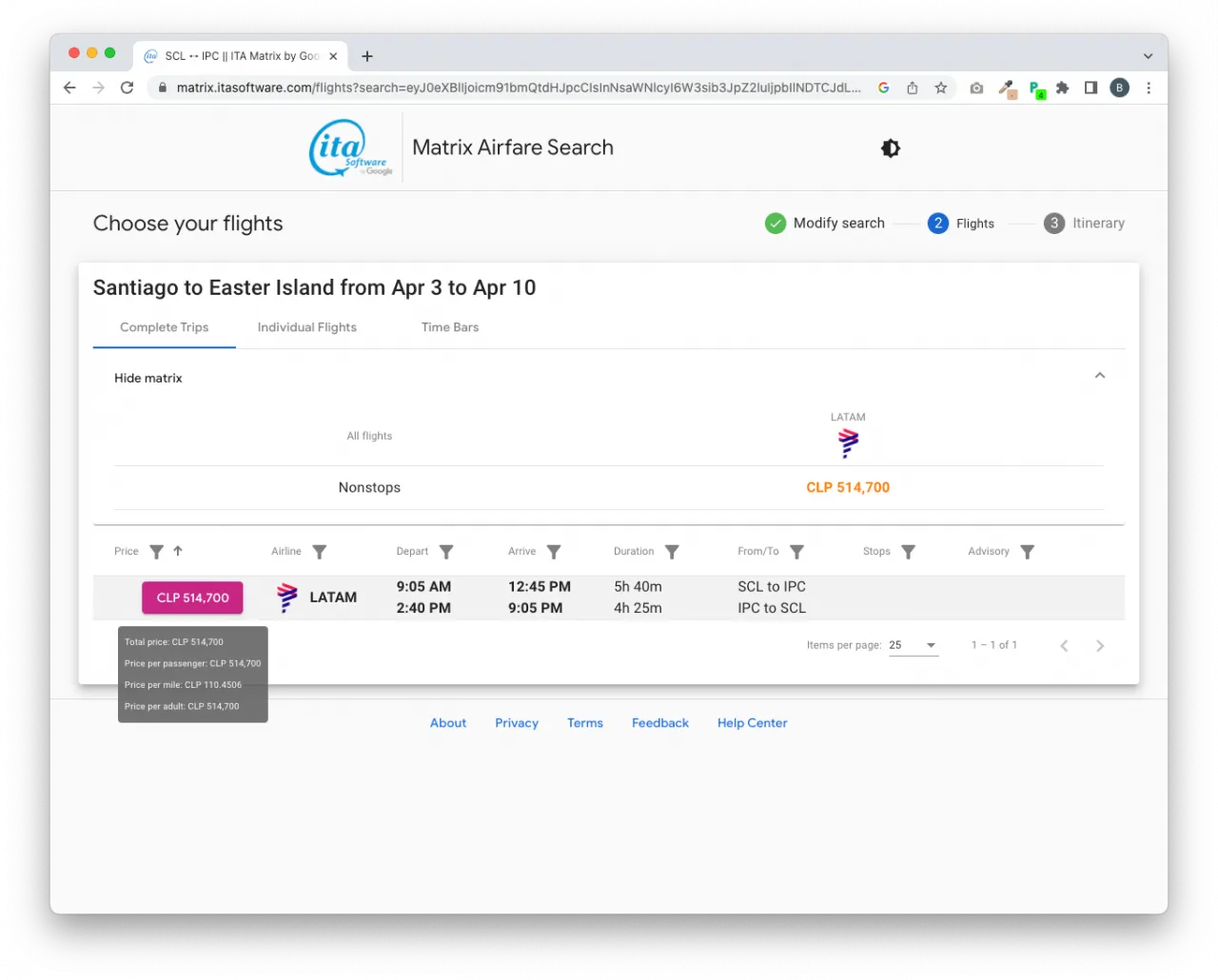Click All flights matrix header
This screenshot has height=980, width=1218.
pos(369,436)
